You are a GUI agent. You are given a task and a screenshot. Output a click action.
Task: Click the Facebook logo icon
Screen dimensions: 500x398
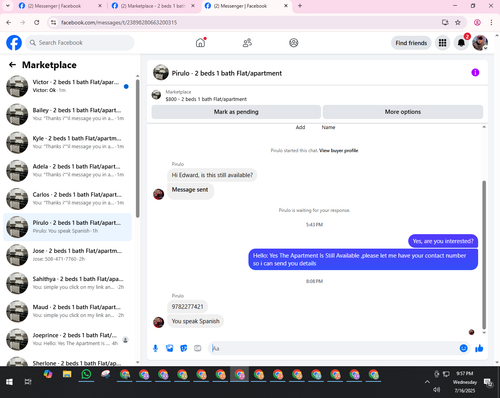pos(14,43)
